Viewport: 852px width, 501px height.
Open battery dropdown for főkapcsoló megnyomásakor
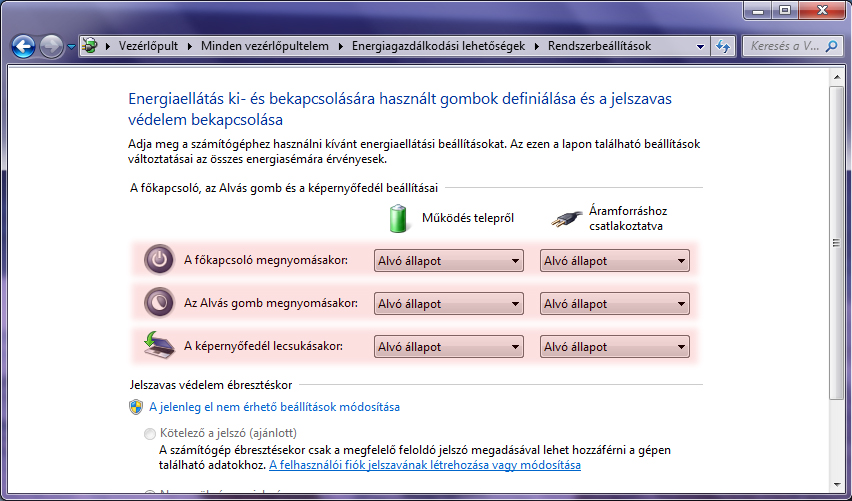tap(448, 261)
